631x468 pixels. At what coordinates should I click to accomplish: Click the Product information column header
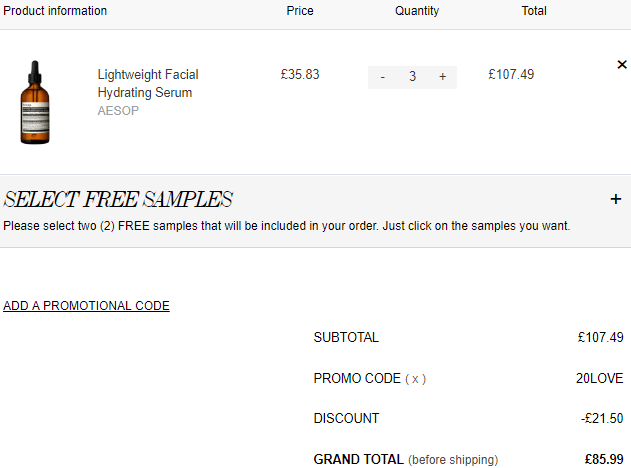tap(55, 11)
